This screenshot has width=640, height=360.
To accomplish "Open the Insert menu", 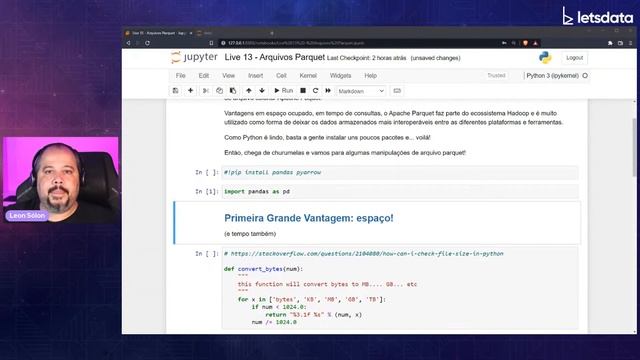I will (256, 76).
